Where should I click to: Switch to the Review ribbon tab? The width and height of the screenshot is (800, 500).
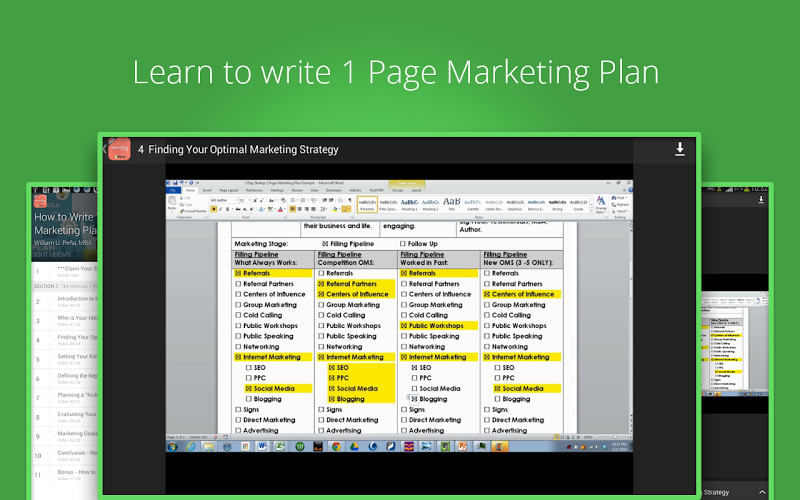click(x=297, y=190)
